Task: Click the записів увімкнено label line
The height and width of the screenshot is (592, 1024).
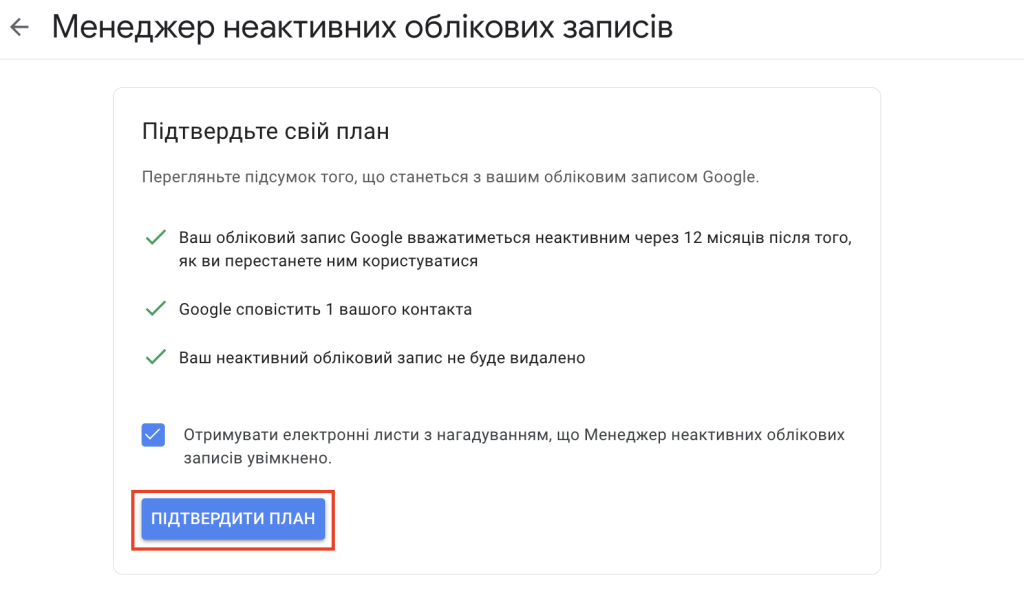Action: 257,458
